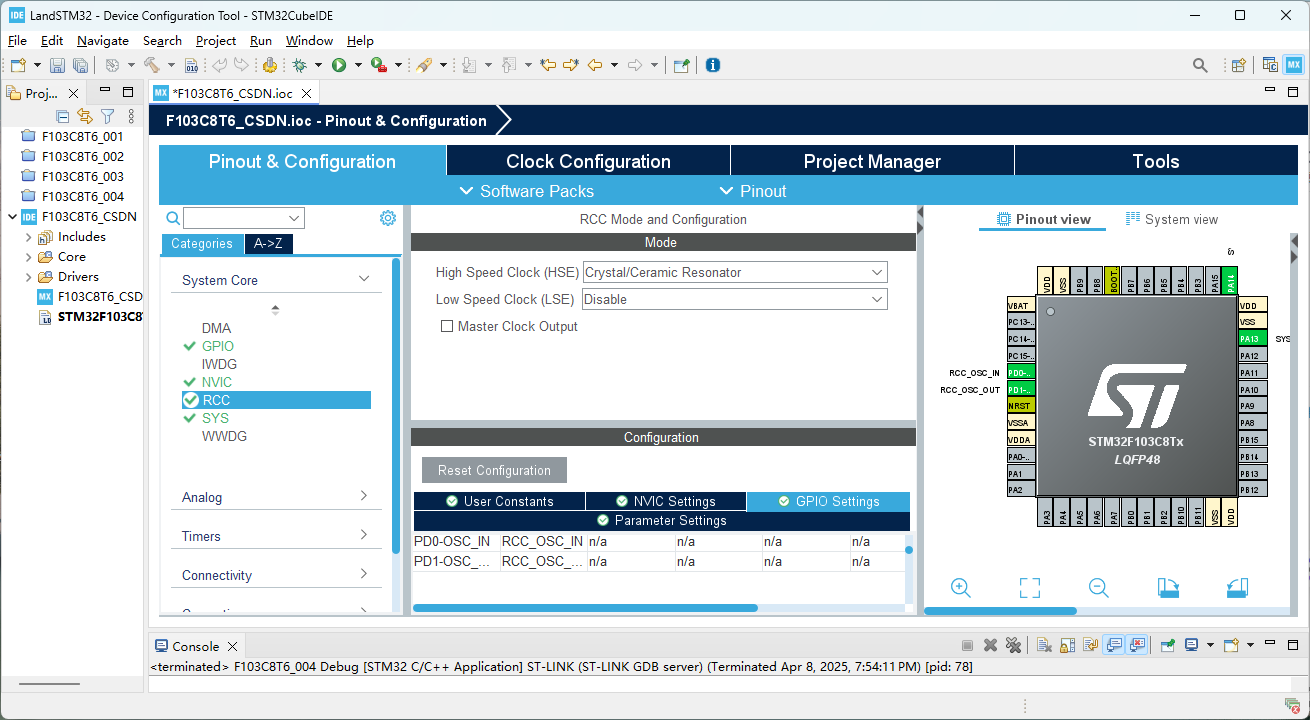Image resolution: width=1310 pixels, height=720 pixels.
Task: Click the blue Information center icon
Action: (712, 65)
